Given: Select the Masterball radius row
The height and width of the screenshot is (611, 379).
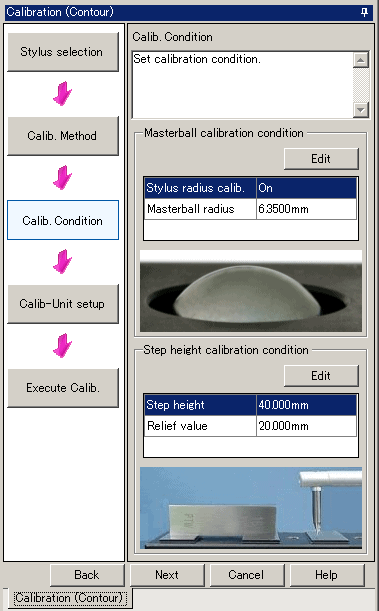Looking at the screenshot, I should pyautogui.click(x=250, y=209).
